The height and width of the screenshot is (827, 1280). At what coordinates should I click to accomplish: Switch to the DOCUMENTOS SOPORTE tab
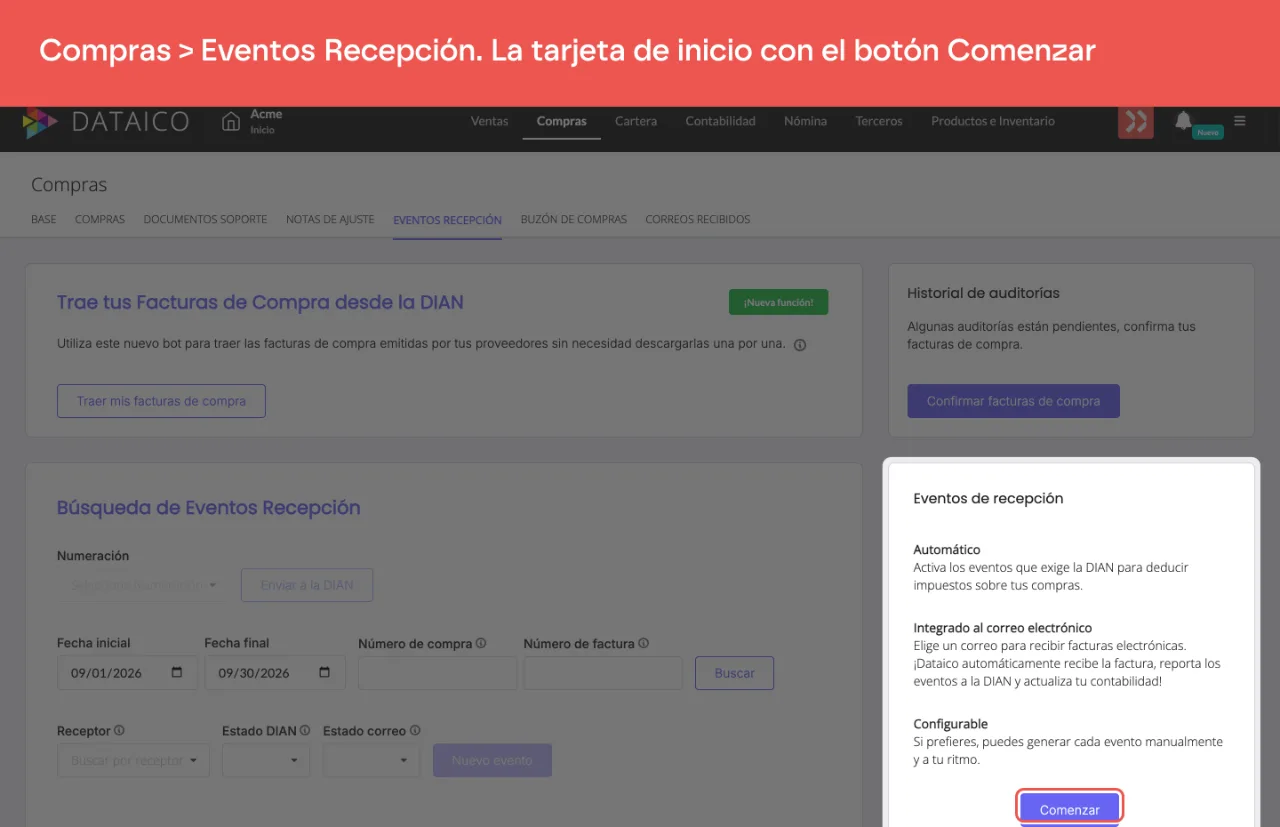coord(205,219)
